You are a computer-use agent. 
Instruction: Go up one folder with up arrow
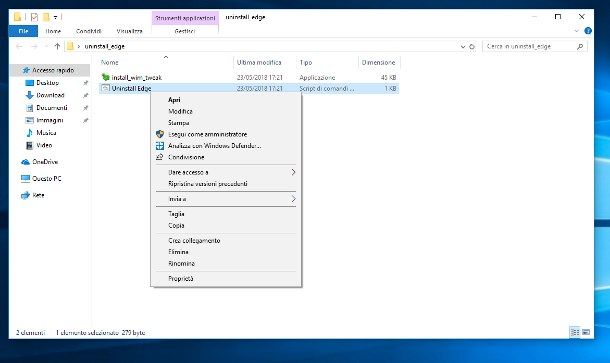[57, 46]
